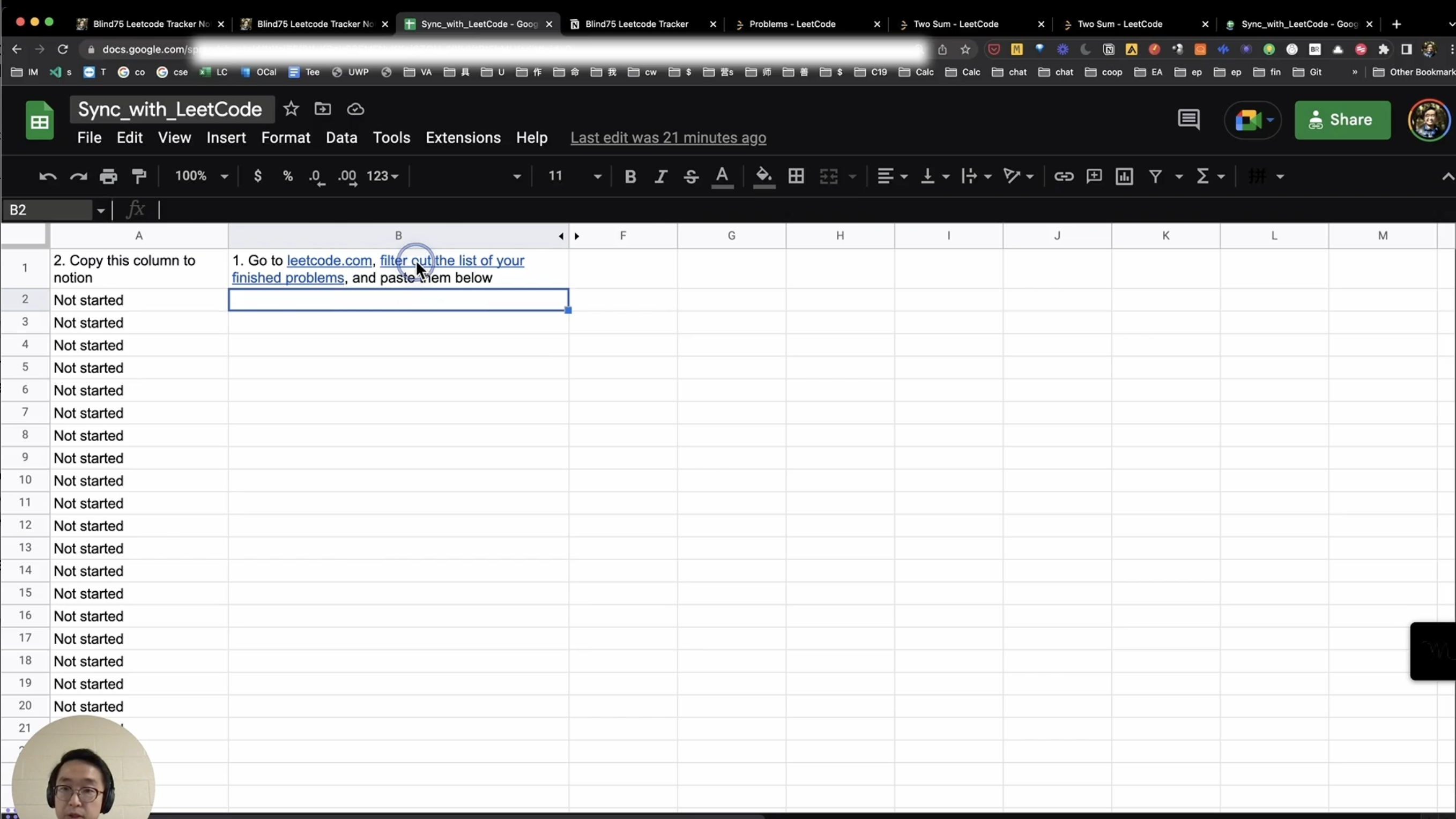Click the strikethrough icon in toolbar
1456x819 pixels.
pos(690,176)
